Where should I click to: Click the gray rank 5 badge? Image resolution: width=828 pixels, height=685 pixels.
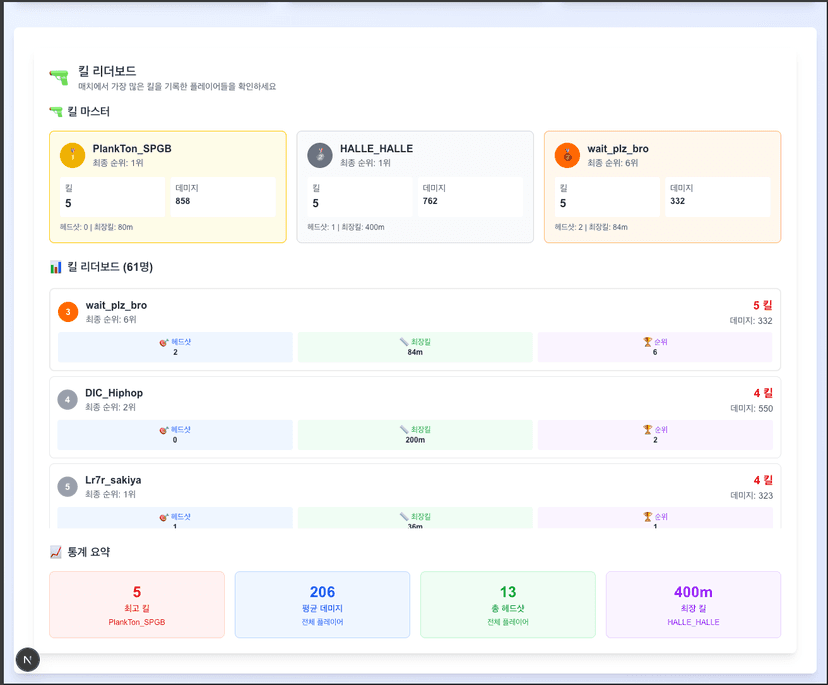tap(68, 487)
